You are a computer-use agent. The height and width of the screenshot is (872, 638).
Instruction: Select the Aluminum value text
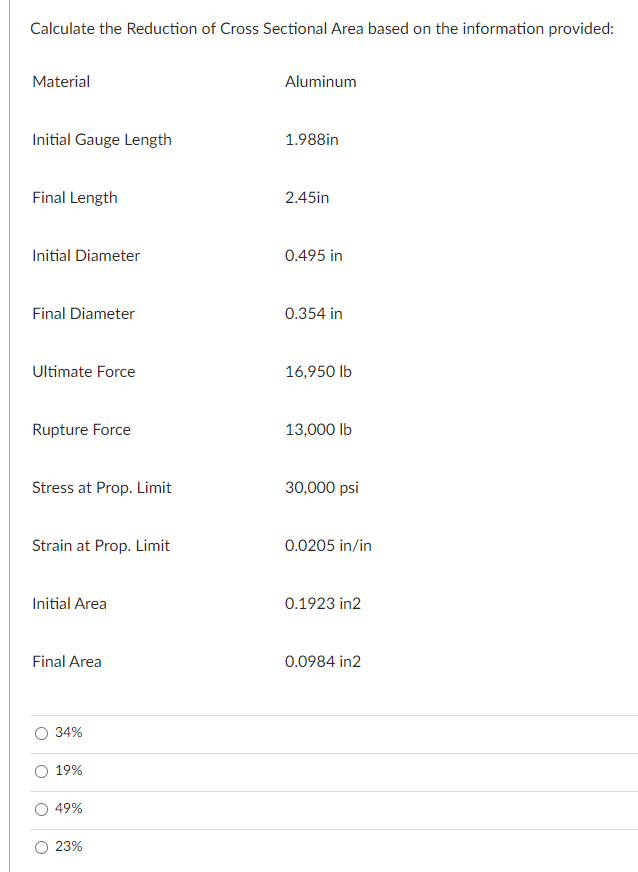point(320,81)
